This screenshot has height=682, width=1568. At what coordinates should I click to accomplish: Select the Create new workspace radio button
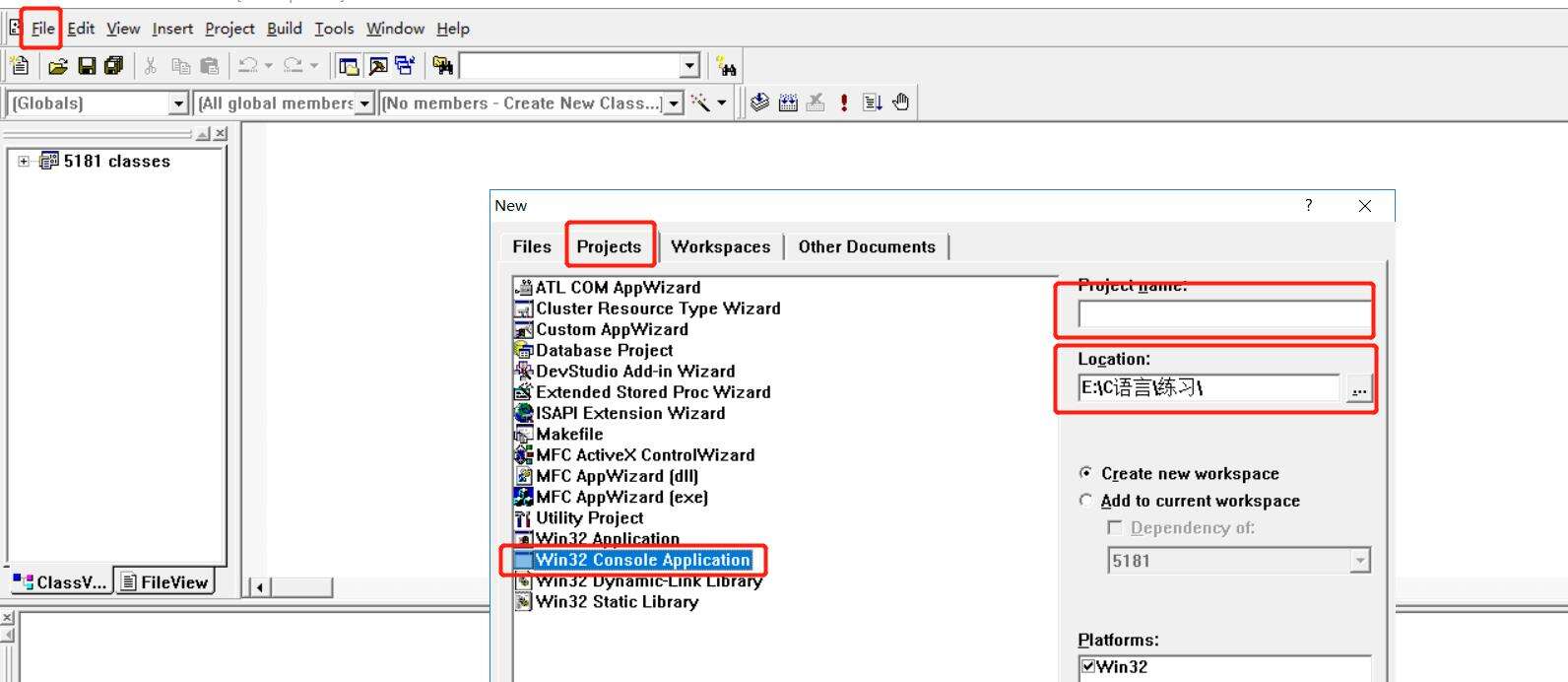(x=1085, y=473)
